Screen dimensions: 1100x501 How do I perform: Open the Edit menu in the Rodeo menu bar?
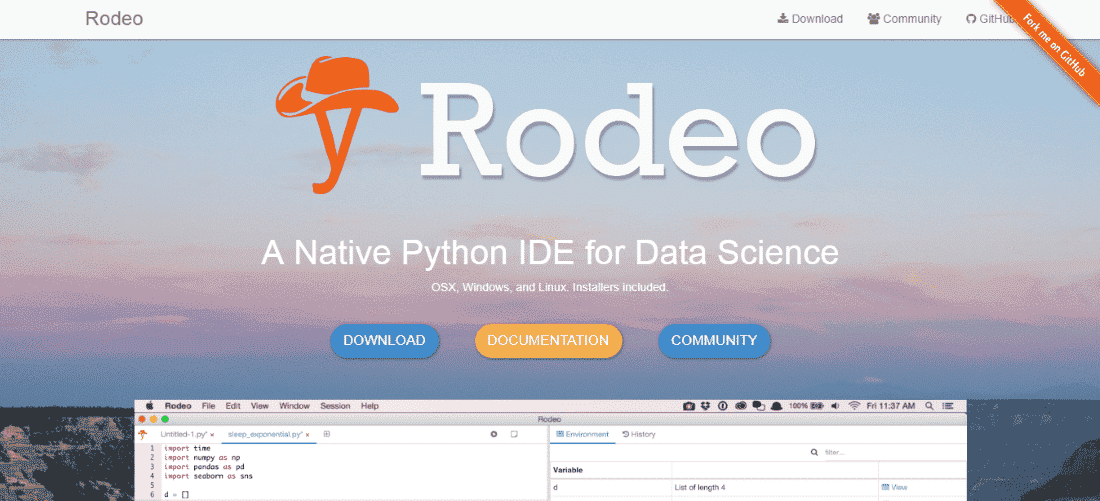click(233, 406)
